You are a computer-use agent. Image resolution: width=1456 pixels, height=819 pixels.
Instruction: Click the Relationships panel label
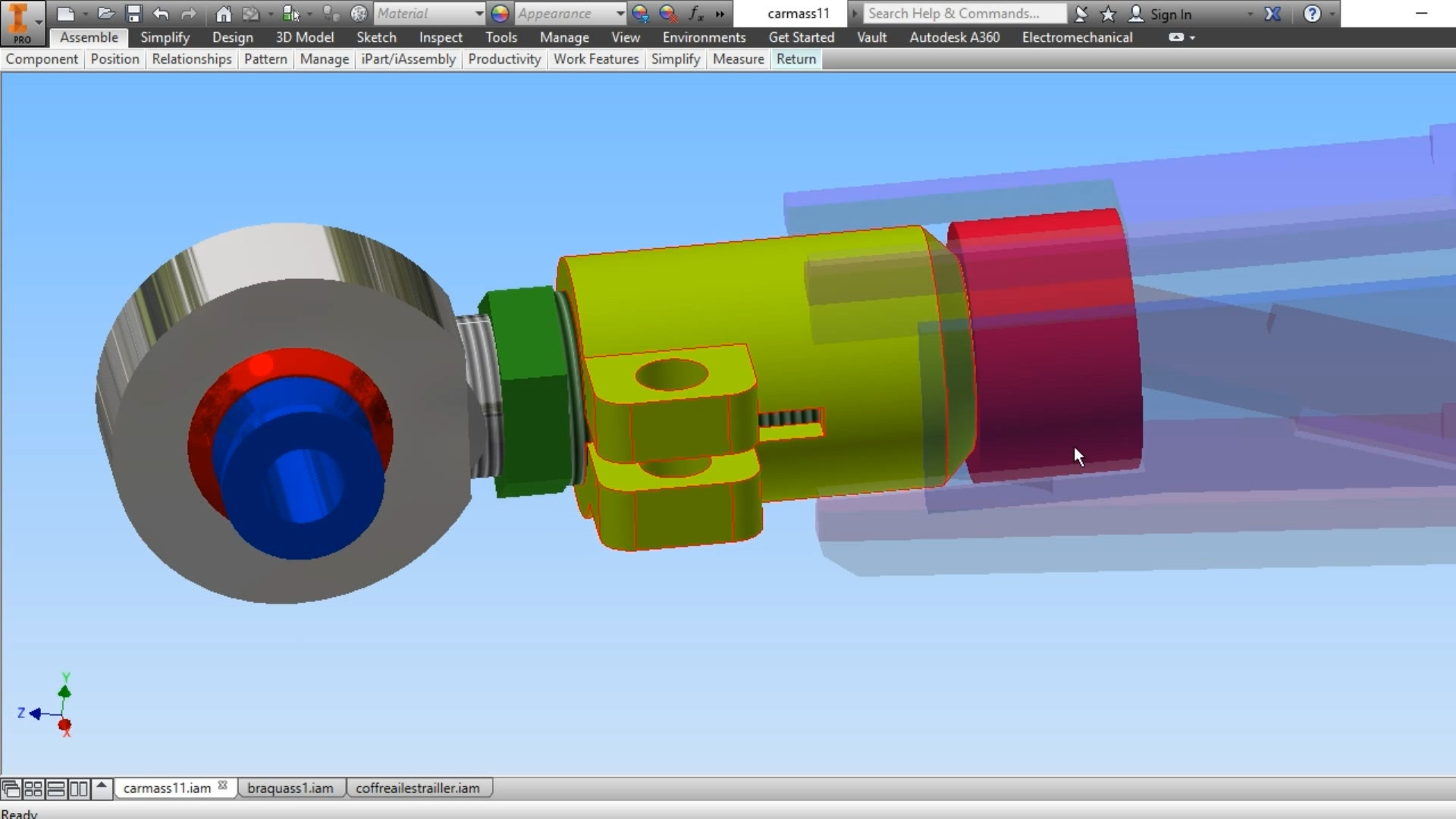[x=191, y=58]
